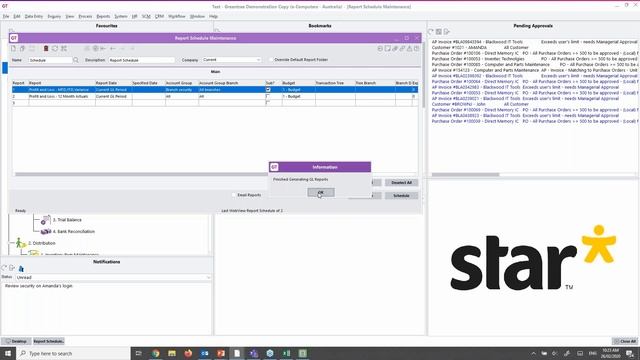Click the Copy record toolbar icon
Viewport: 640px width, 360px height.
pos(22,49)
